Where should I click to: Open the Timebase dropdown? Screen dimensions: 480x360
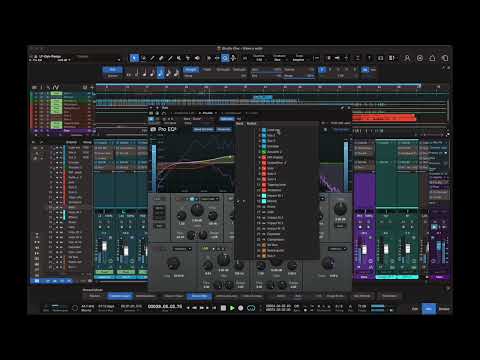point(279,58)
